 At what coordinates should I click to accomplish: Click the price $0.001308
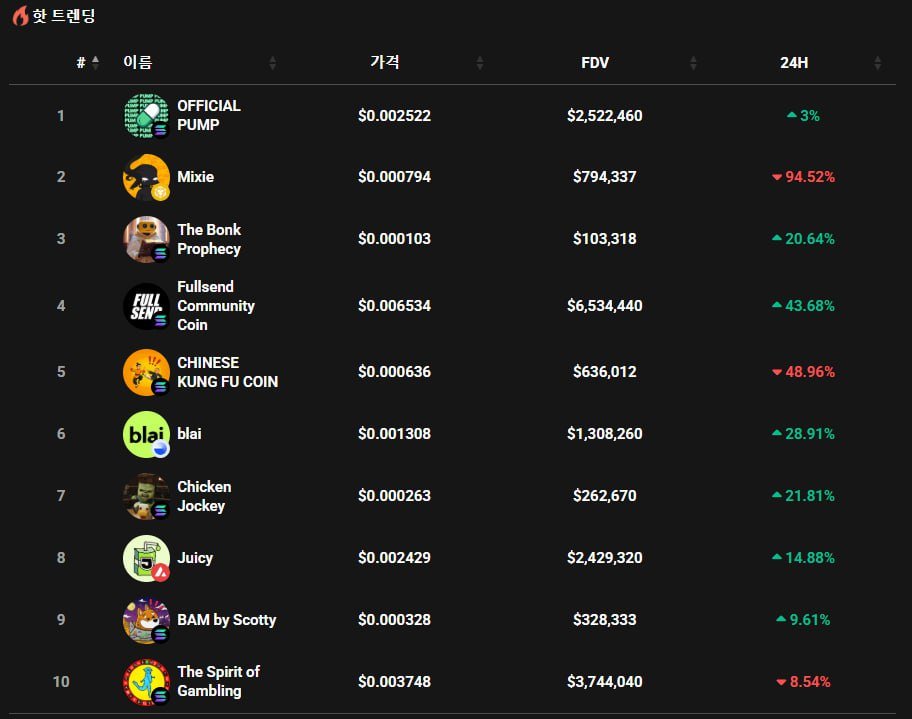pyautogui.click(x=394, y=433)
